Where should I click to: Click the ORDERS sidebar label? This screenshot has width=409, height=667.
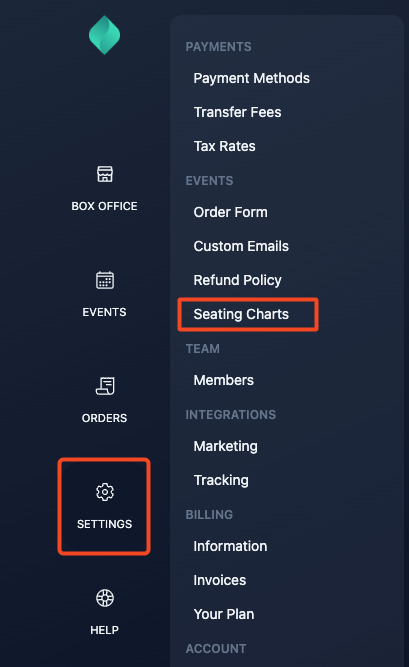pos(104,418)
